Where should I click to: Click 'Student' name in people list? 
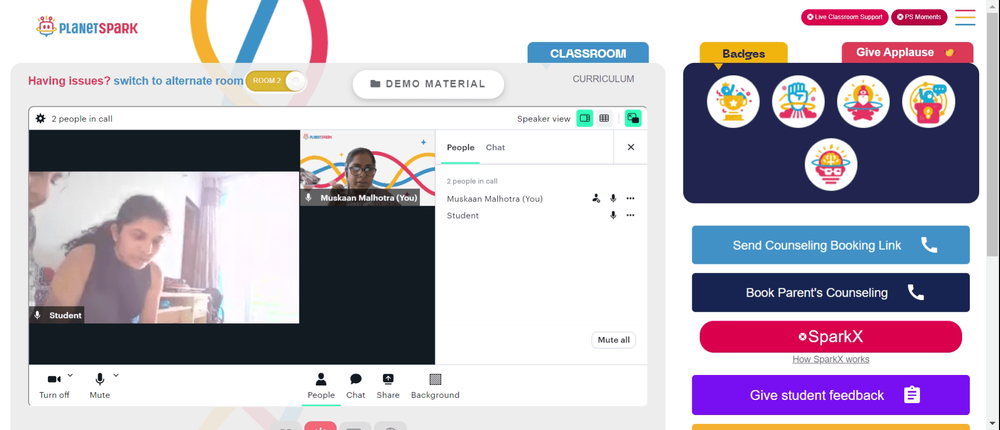[462, 216]
